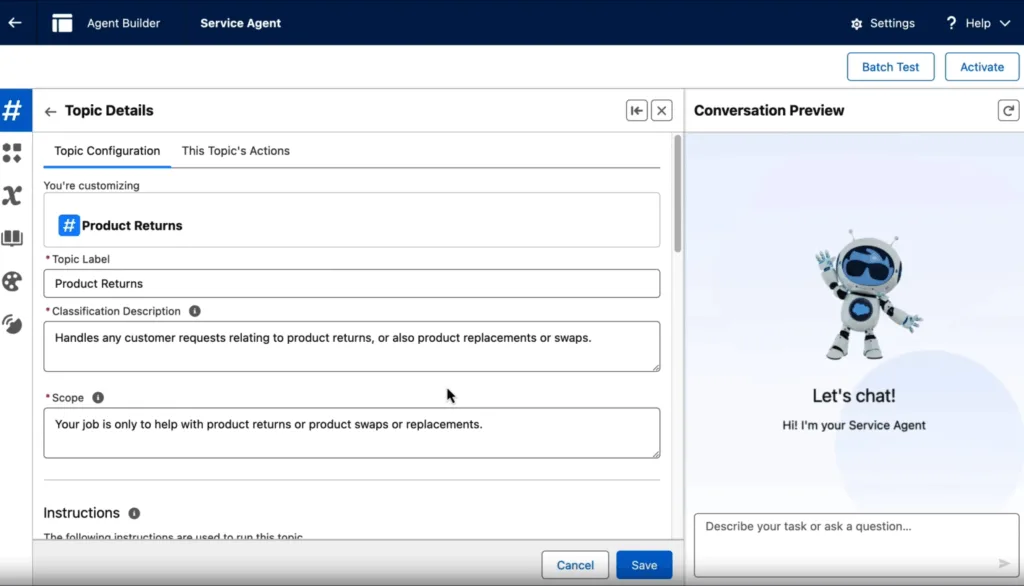This screenshot has width=1024, height=586.
Task: Edit the Scope text area
Action: coord(351,432)
